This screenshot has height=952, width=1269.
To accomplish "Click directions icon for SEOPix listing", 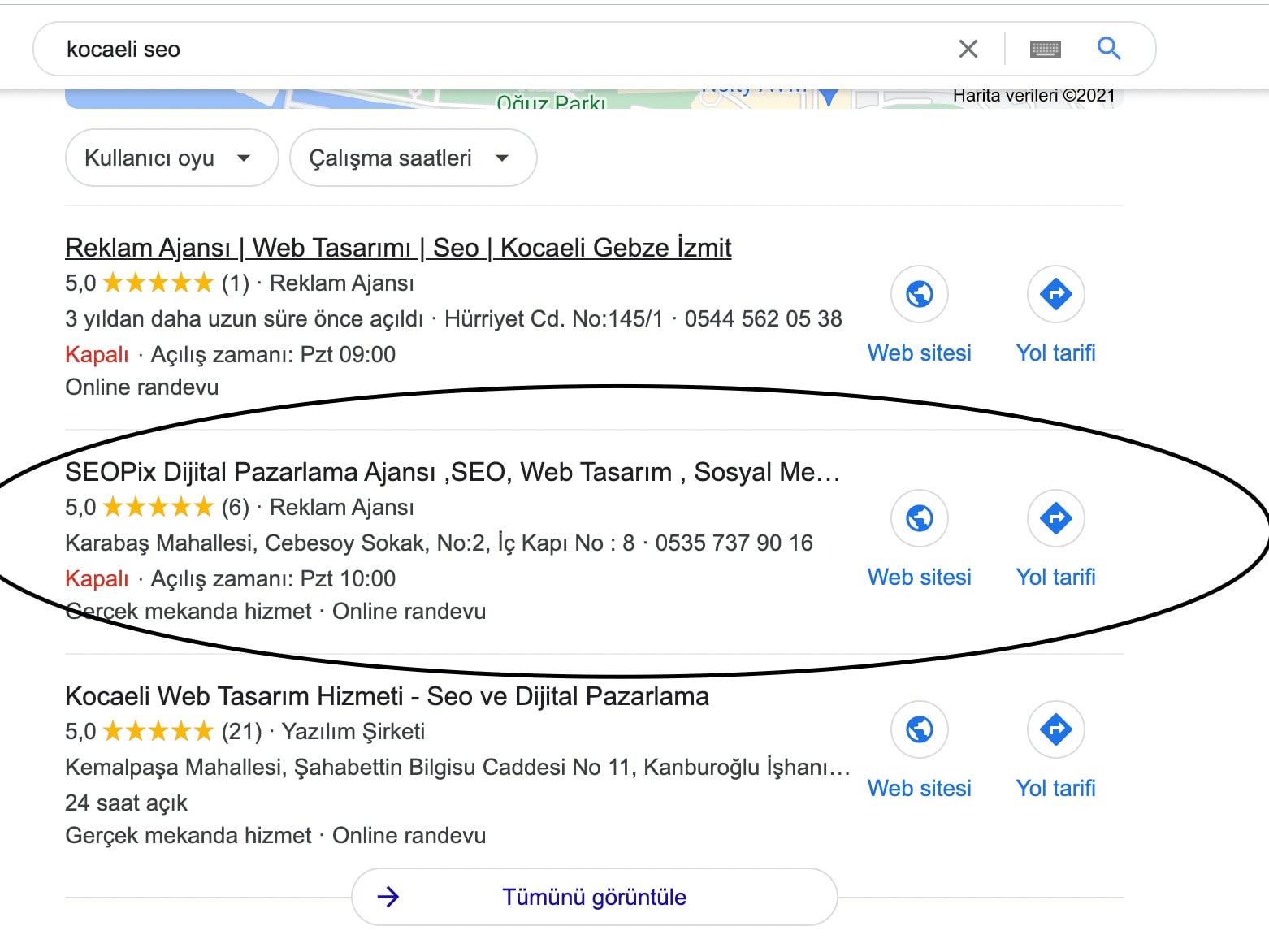I will 1056,518.
